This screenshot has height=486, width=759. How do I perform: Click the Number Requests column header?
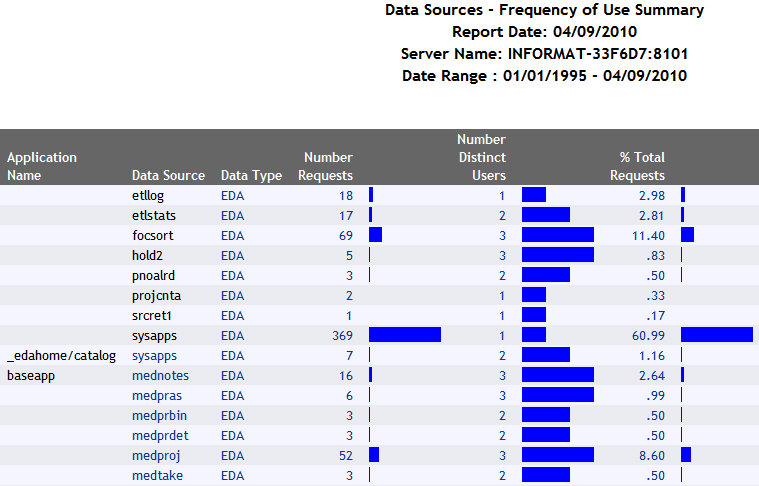[x=325, y=166]
